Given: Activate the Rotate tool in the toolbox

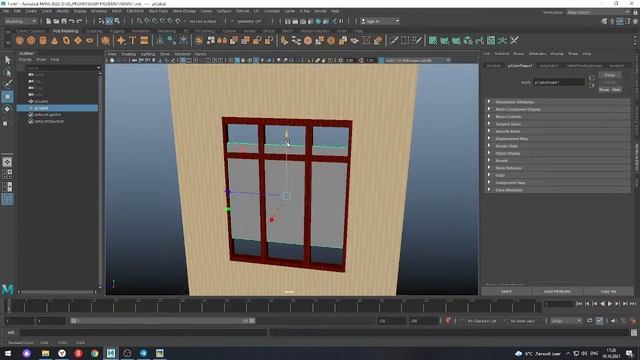Looking at the screenshot, I should [x=7, y=109].
